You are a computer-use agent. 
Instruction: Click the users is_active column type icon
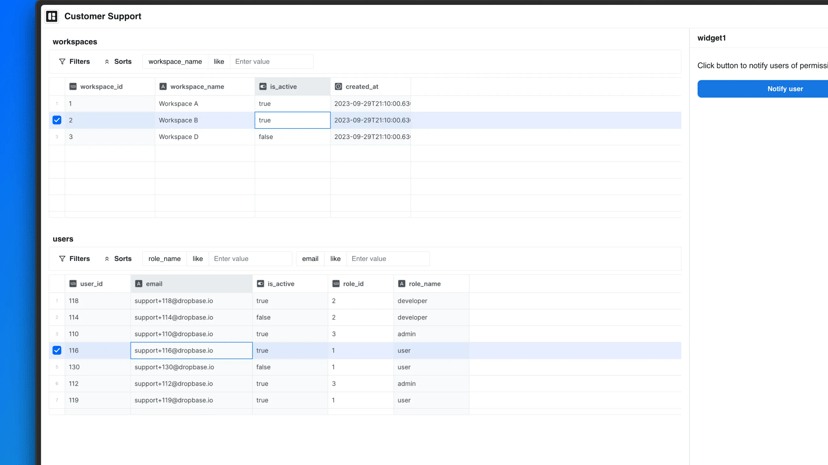[260, 284]
